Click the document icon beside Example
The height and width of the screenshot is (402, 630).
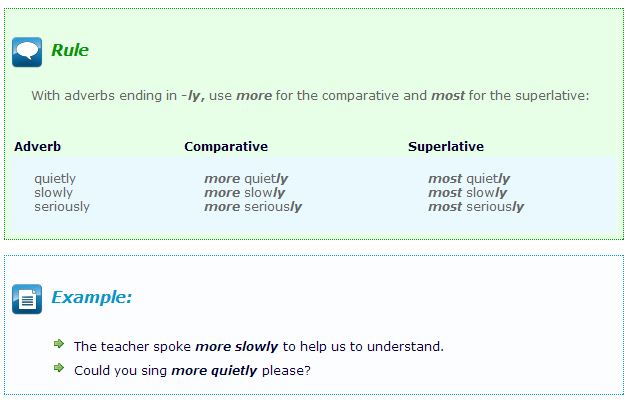27,298
